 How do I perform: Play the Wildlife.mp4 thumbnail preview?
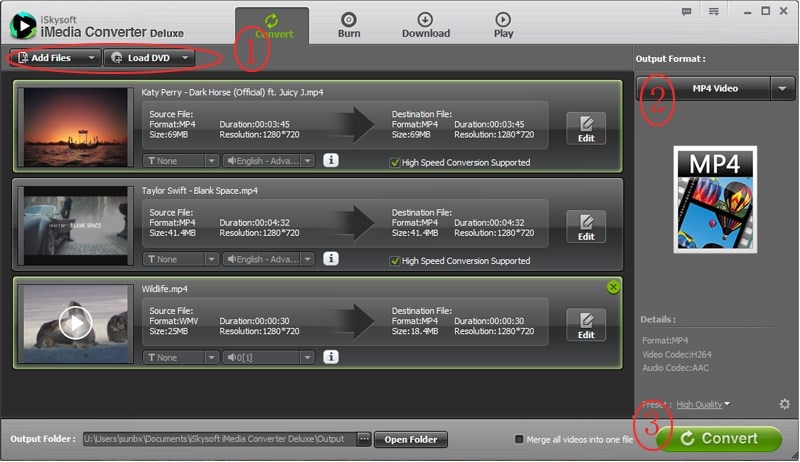pyautogui.click(x=76, y=323)
